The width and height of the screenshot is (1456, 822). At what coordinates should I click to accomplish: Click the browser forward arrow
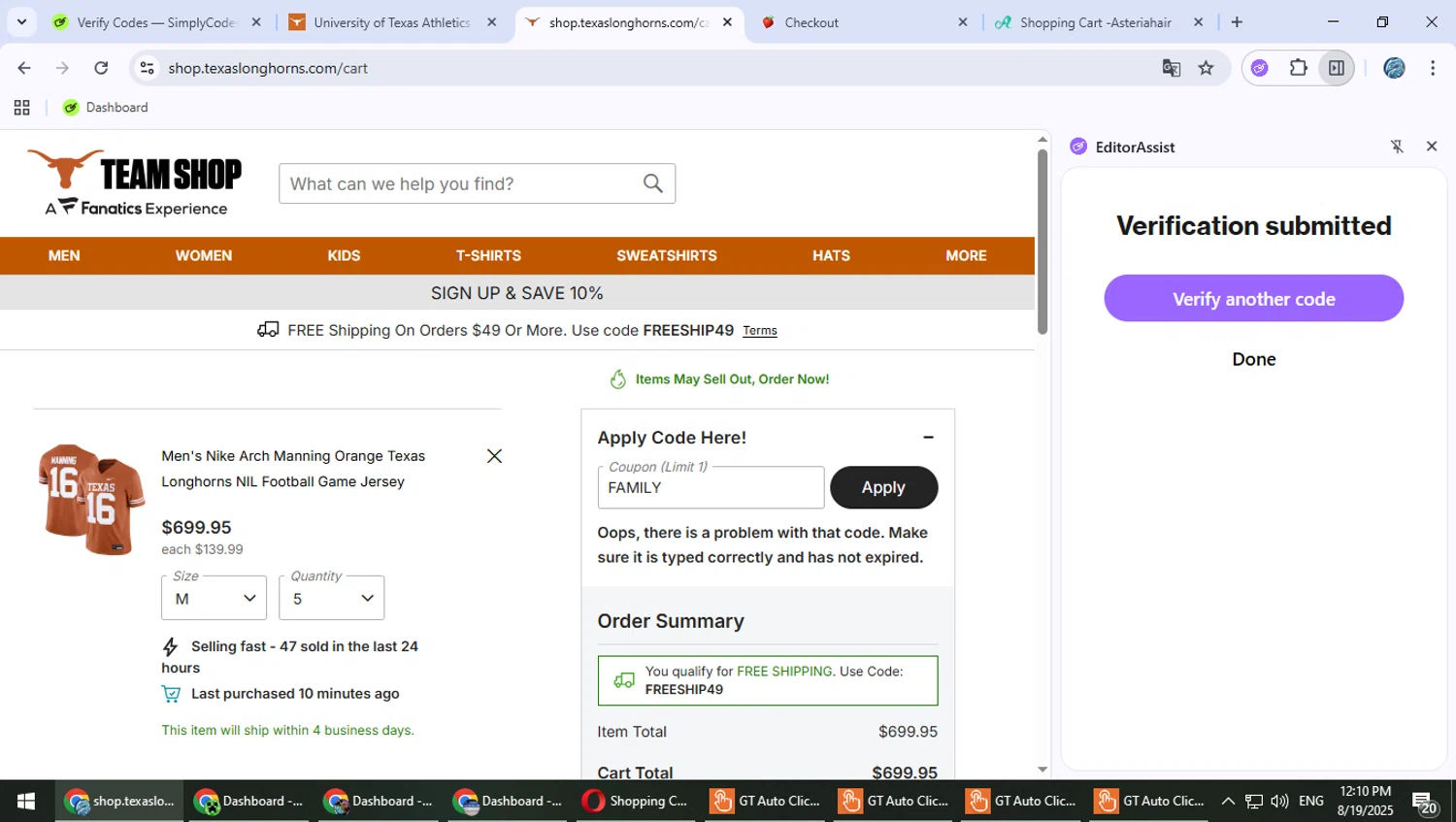point(62,68)
